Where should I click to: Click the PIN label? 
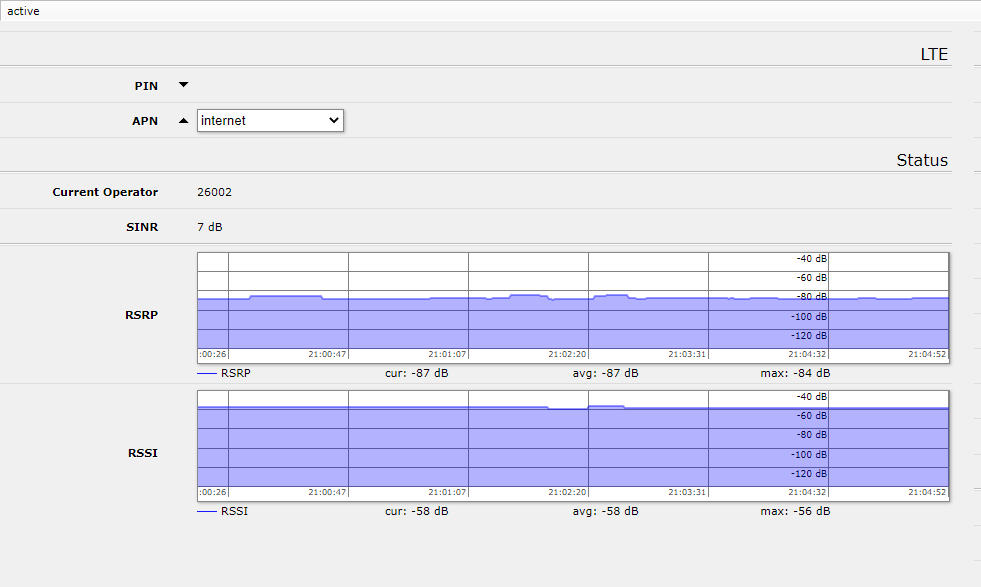coord(146,86)
